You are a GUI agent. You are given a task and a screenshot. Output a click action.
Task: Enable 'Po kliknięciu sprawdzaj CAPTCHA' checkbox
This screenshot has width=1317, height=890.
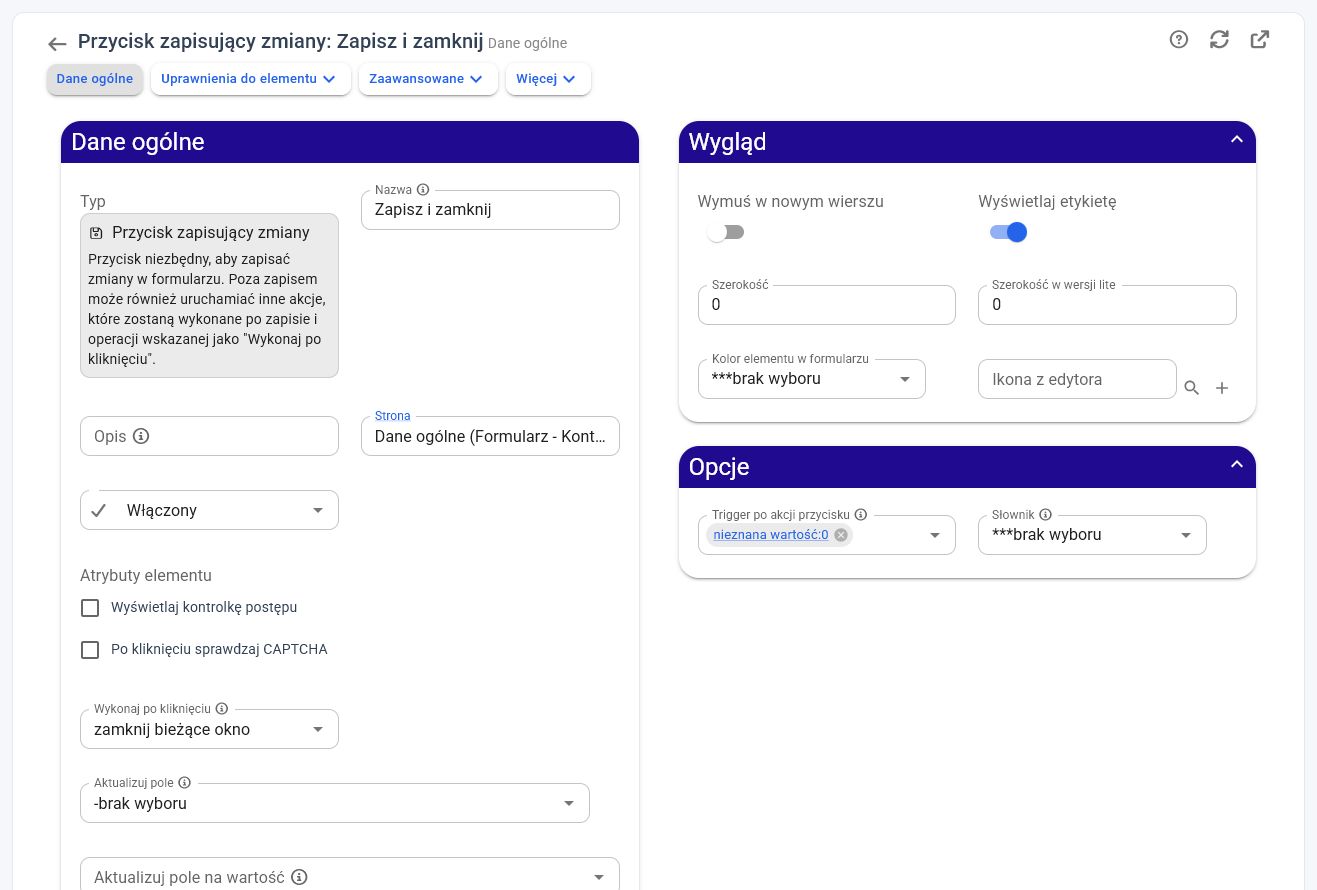(90, 650)
